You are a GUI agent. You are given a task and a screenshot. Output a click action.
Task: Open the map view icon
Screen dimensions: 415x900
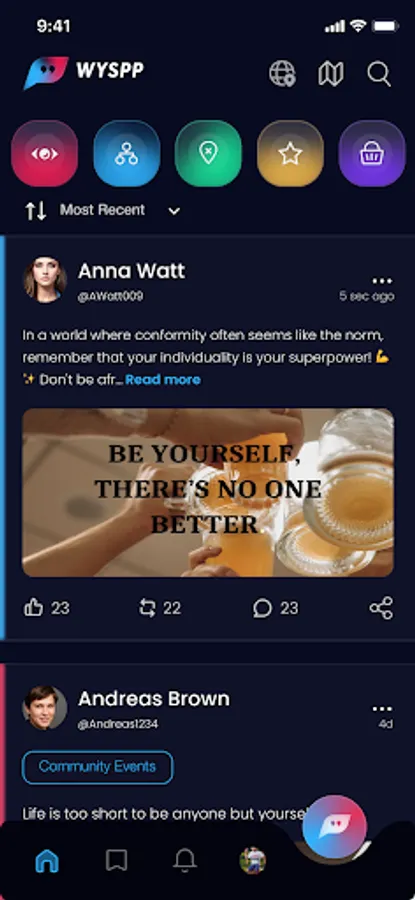pos(331,74)
